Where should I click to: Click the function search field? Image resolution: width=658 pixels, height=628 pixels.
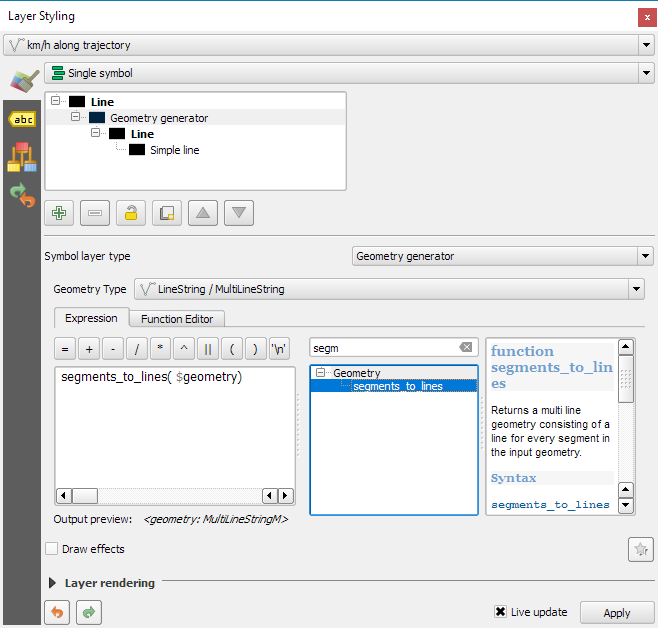[x=383, y=348]
